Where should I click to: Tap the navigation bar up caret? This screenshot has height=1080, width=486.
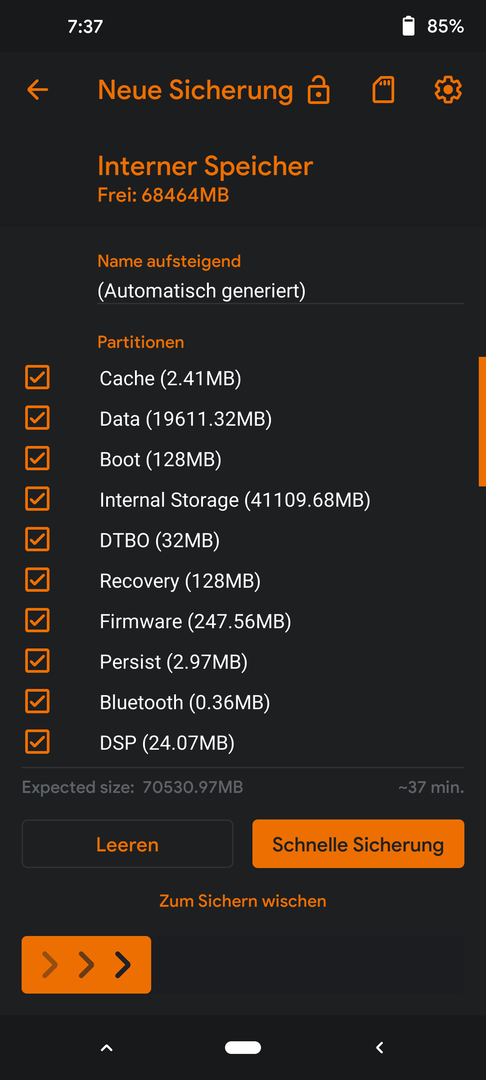[x=106, y=1048]
